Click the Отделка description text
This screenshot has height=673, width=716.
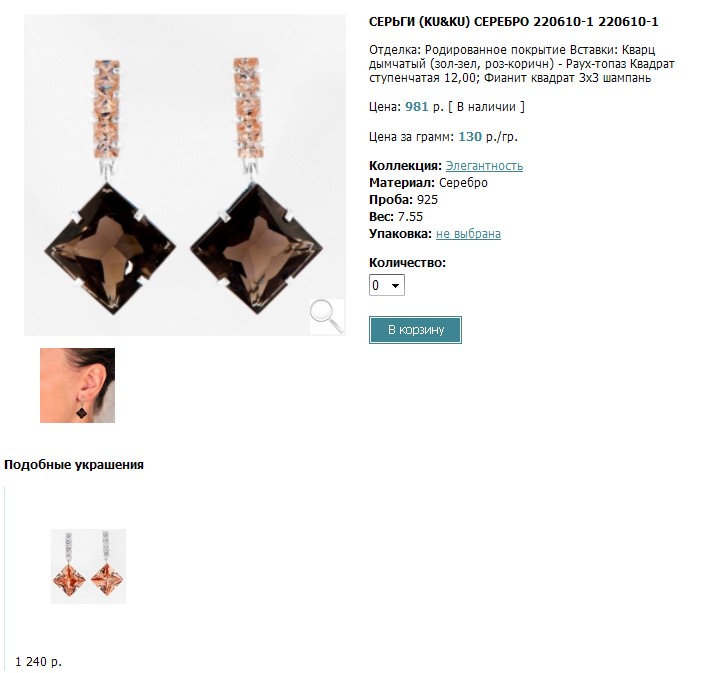521,63
